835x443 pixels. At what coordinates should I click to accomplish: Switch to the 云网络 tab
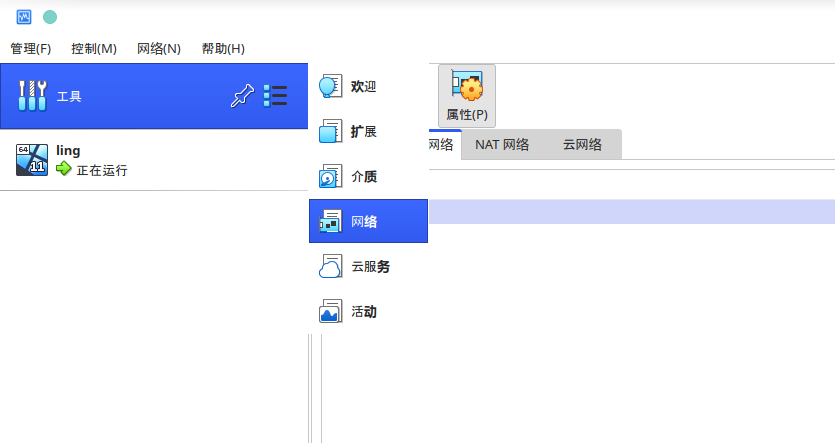[582, 145]
